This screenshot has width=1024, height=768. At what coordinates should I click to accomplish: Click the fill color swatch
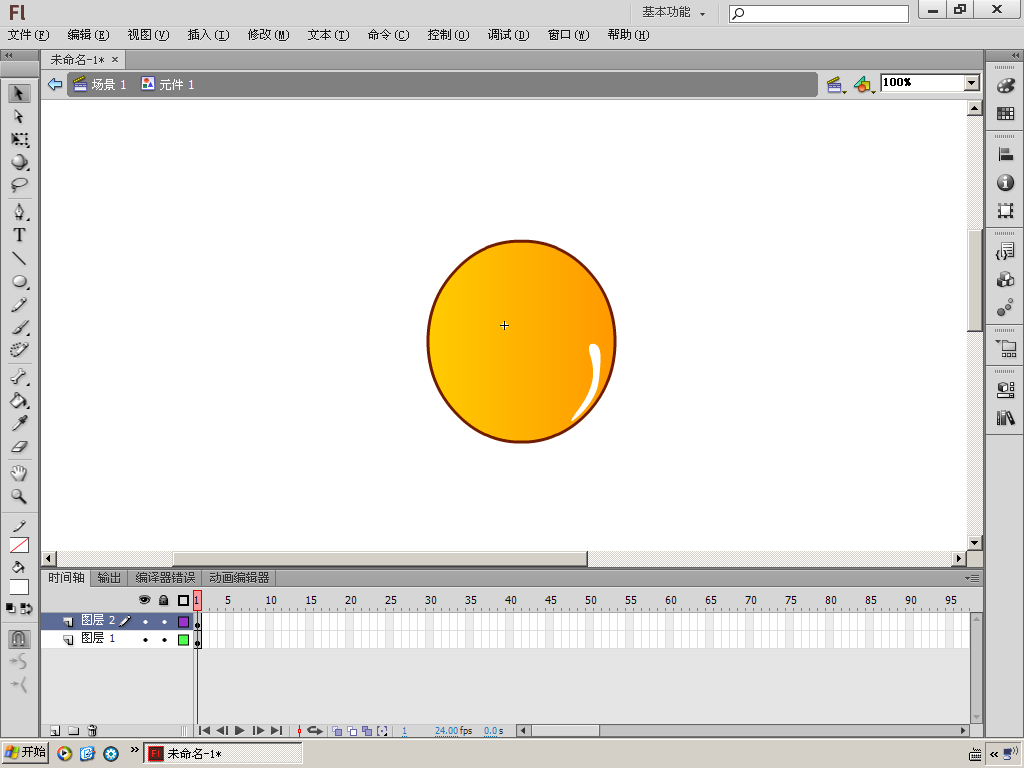point(19,587)
